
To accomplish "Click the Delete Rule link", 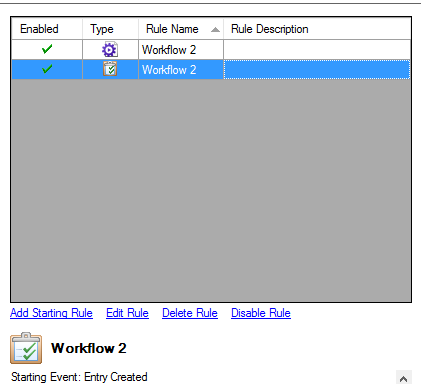I will click(190, 313).
